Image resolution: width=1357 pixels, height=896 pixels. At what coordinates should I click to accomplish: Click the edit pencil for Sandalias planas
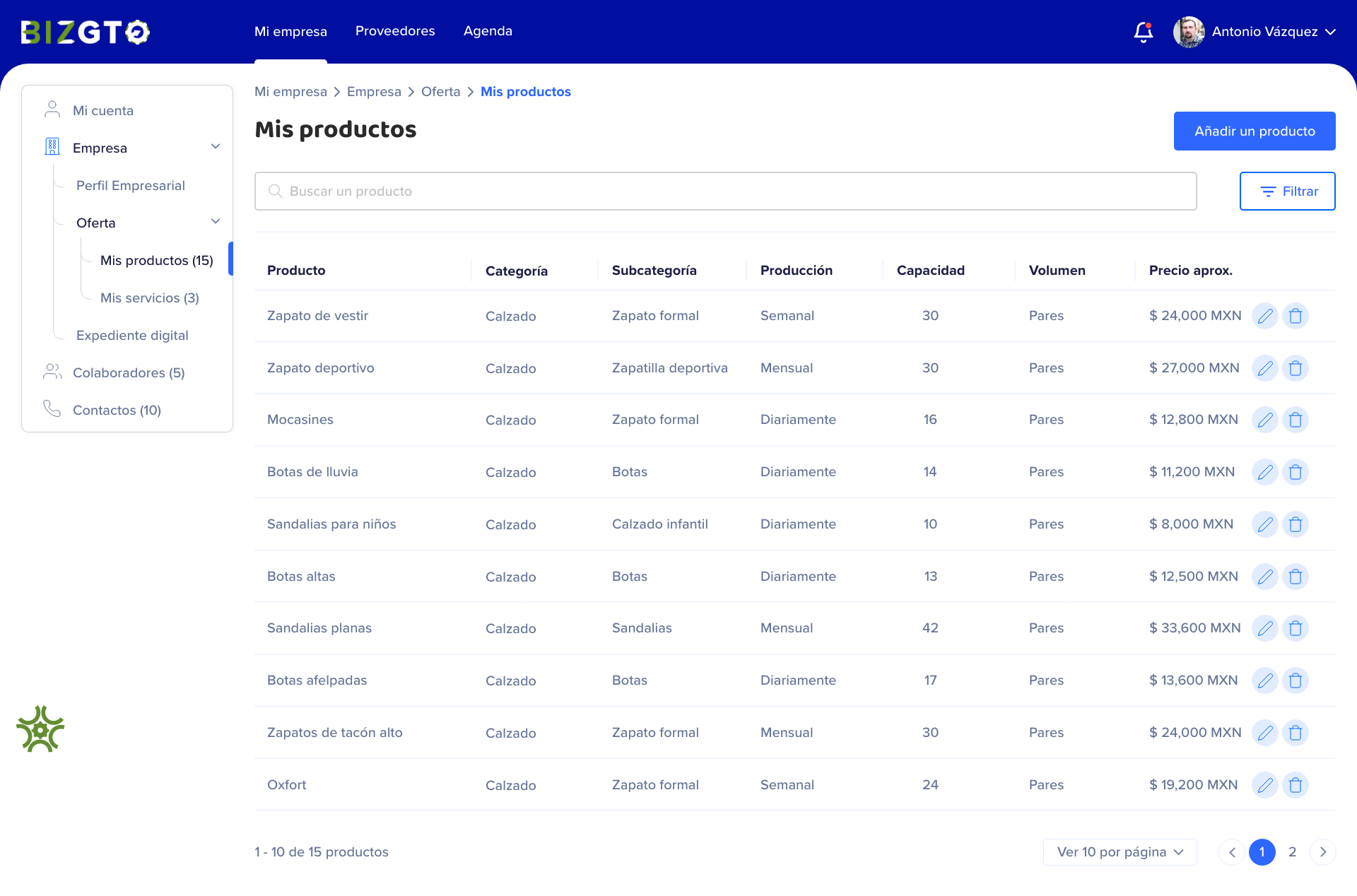tap(1264, 627)
